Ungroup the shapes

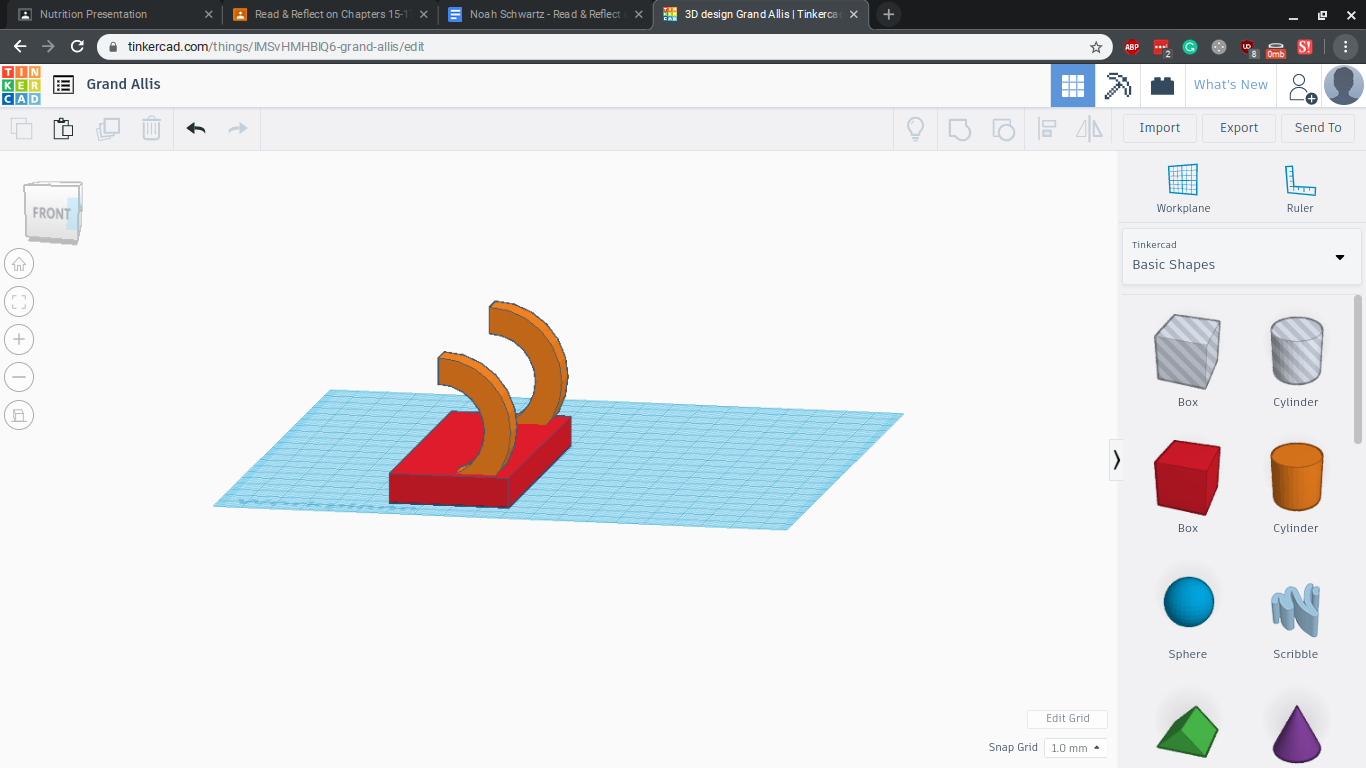point(1003,128)
